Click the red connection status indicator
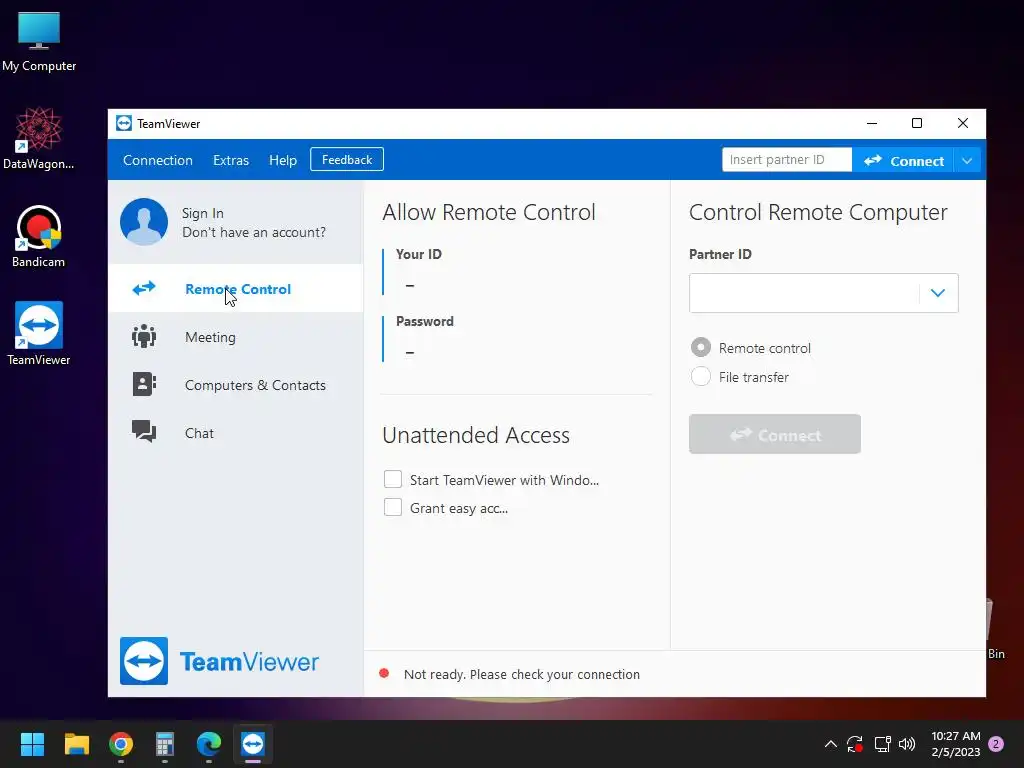The height and width of the screenshot is (768, 1024). coord(384,673)
